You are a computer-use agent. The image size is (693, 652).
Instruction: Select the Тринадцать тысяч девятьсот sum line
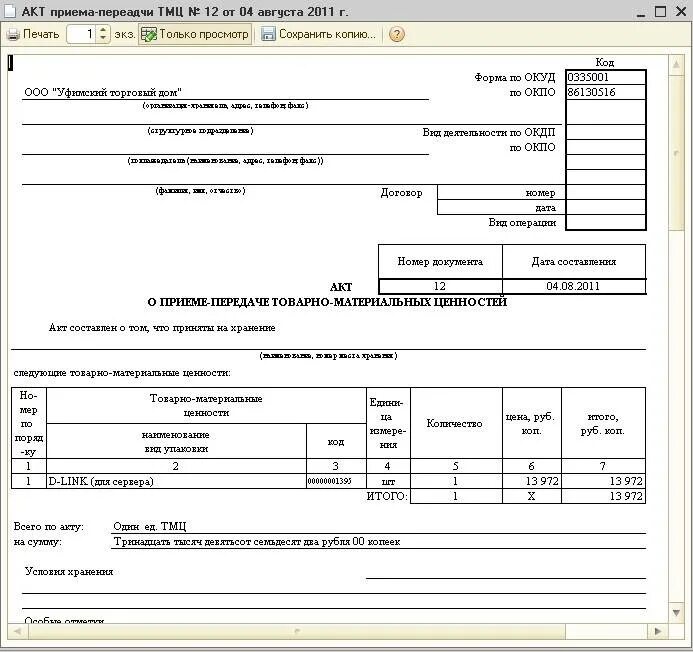257,541
